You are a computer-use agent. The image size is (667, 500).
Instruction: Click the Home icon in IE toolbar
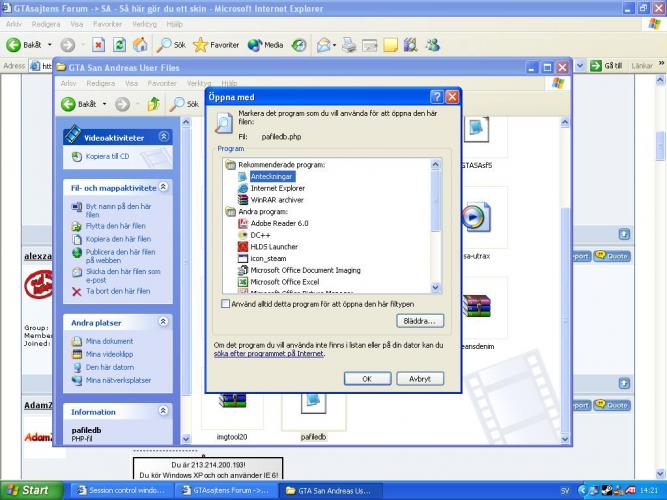[x=140, y=45]
